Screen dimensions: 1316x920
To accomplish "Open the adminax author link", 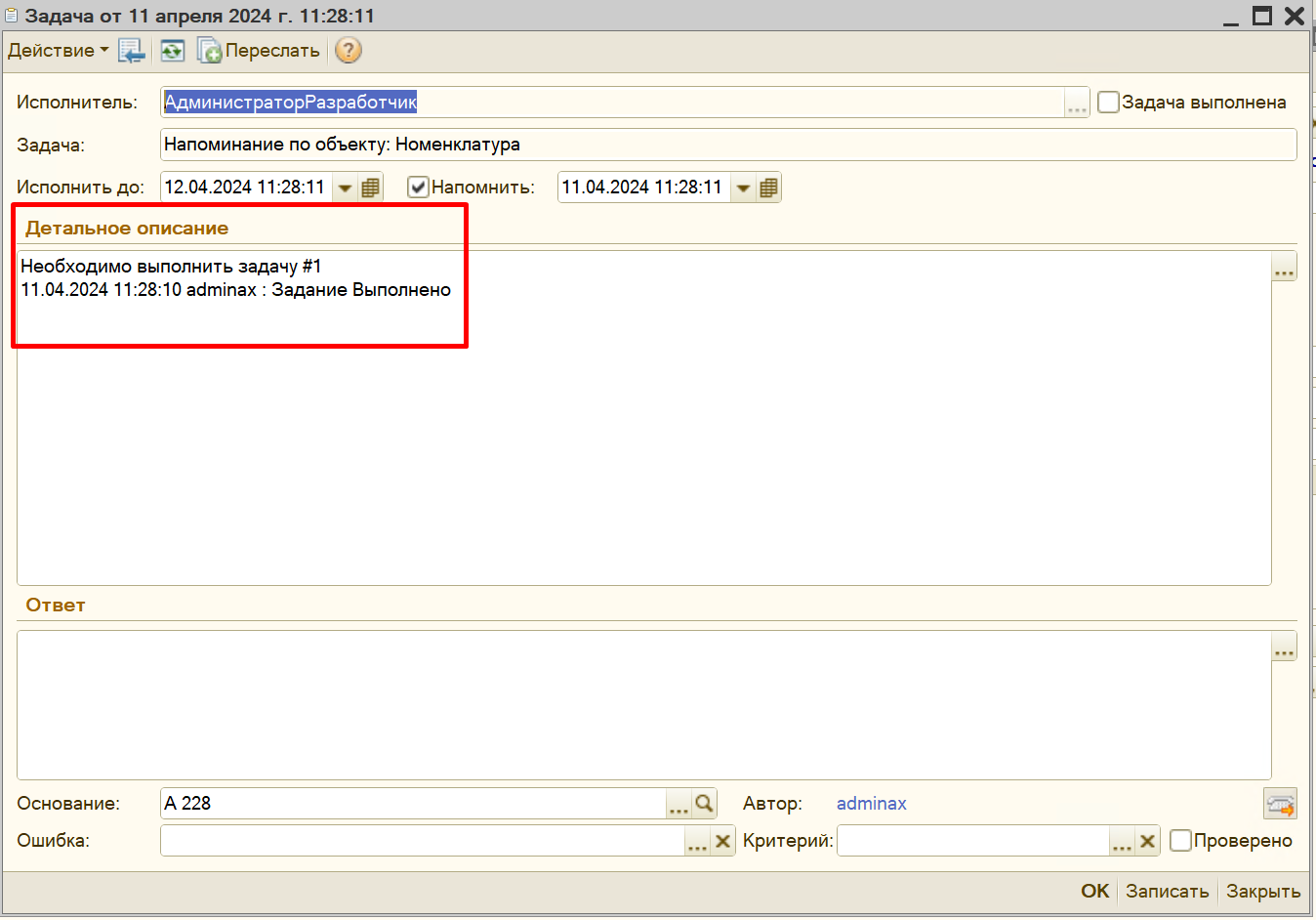I will coord(871,804).
